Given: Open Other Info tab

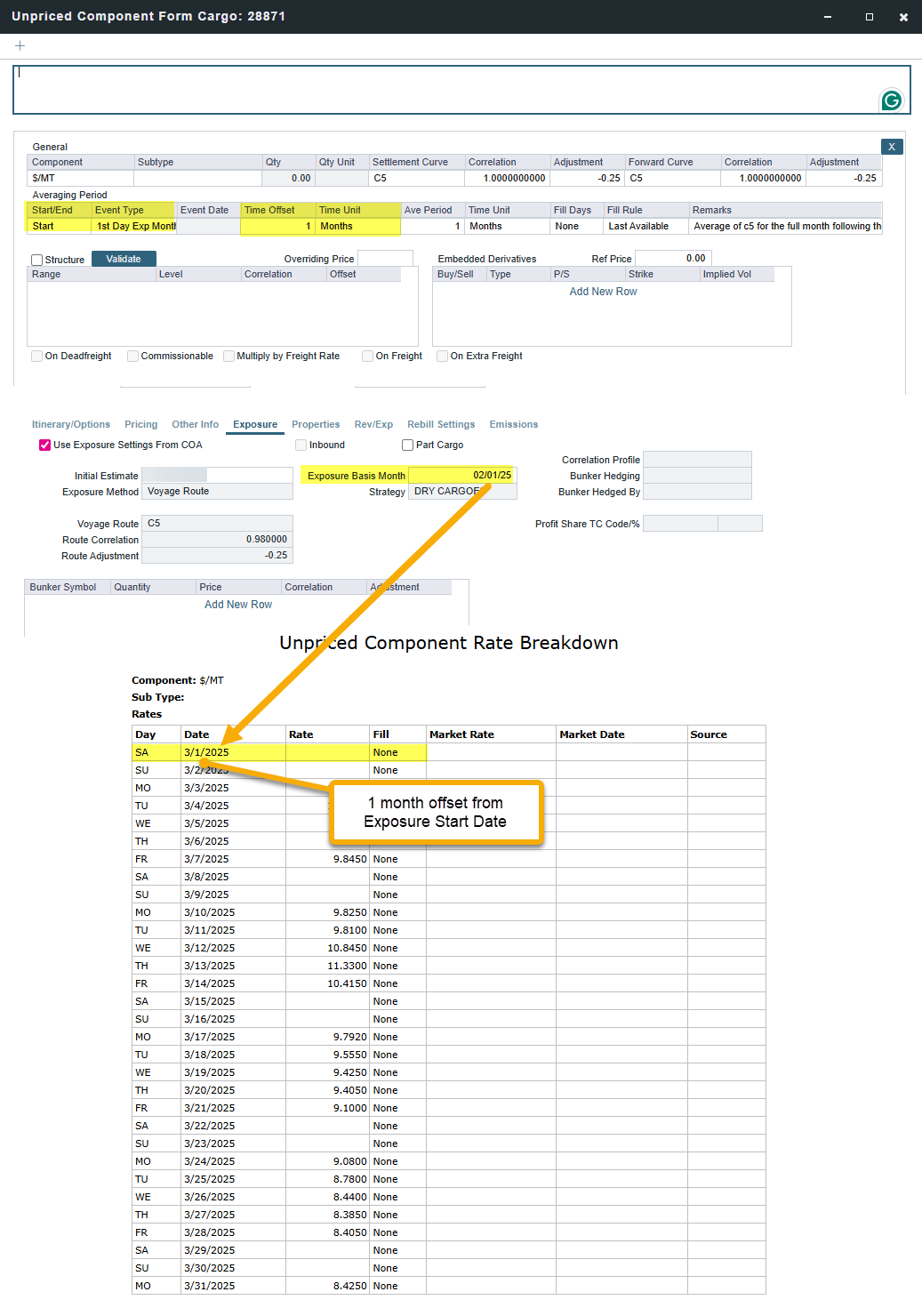Looking at the screenshot, I should point(195,424).
